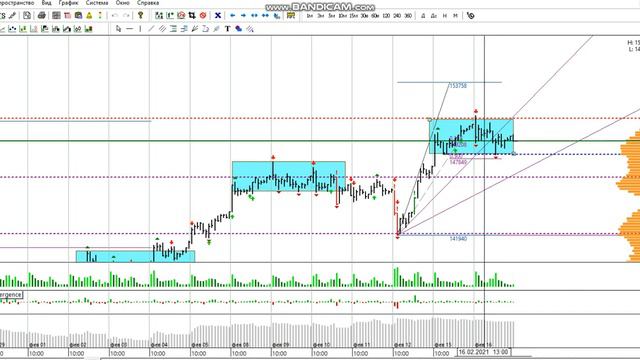640x360 pixels.
Task: Select the 5-minute timeframe button
Action: click(331, 16)
